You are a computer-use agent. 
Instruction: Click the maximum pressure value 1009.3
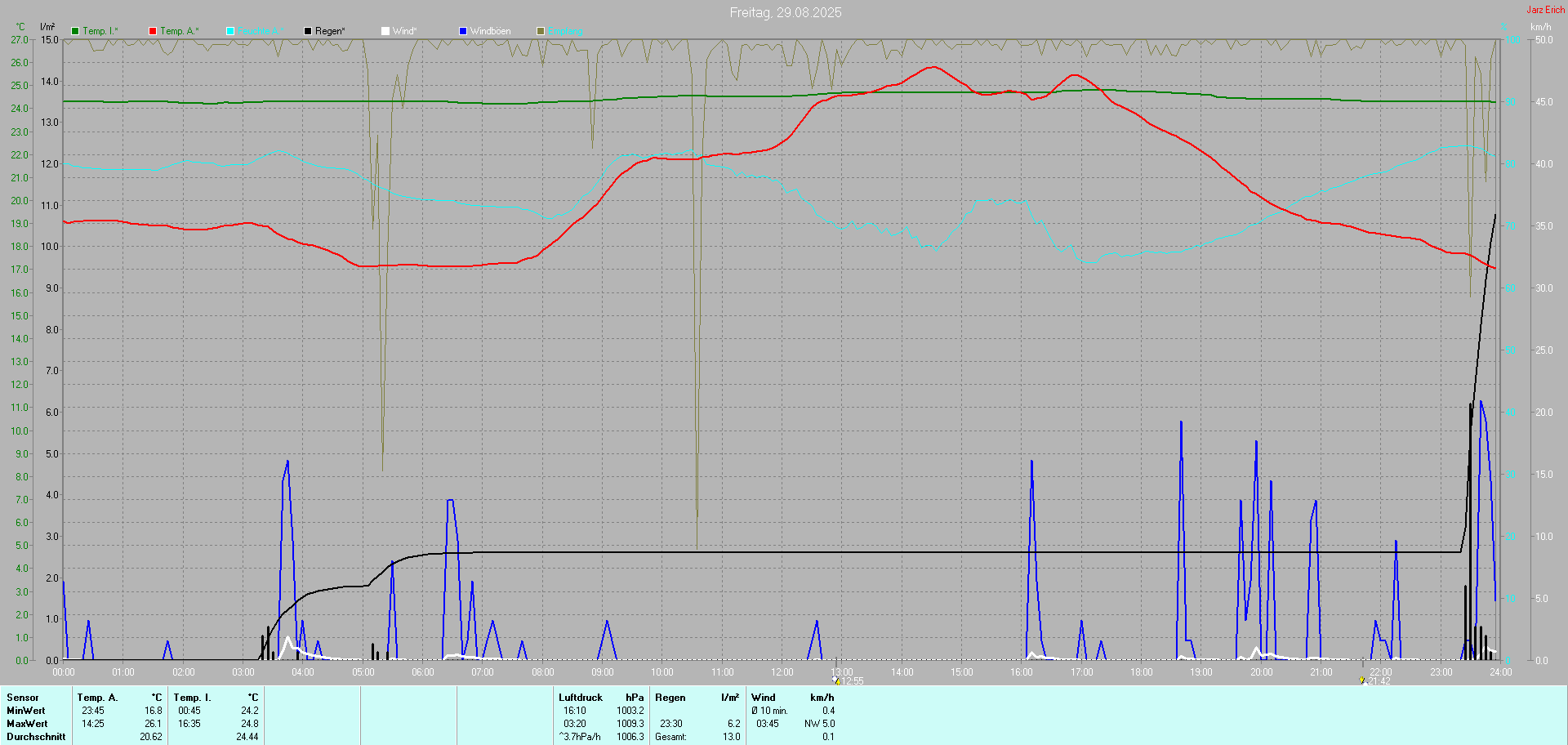pos(630,724)
